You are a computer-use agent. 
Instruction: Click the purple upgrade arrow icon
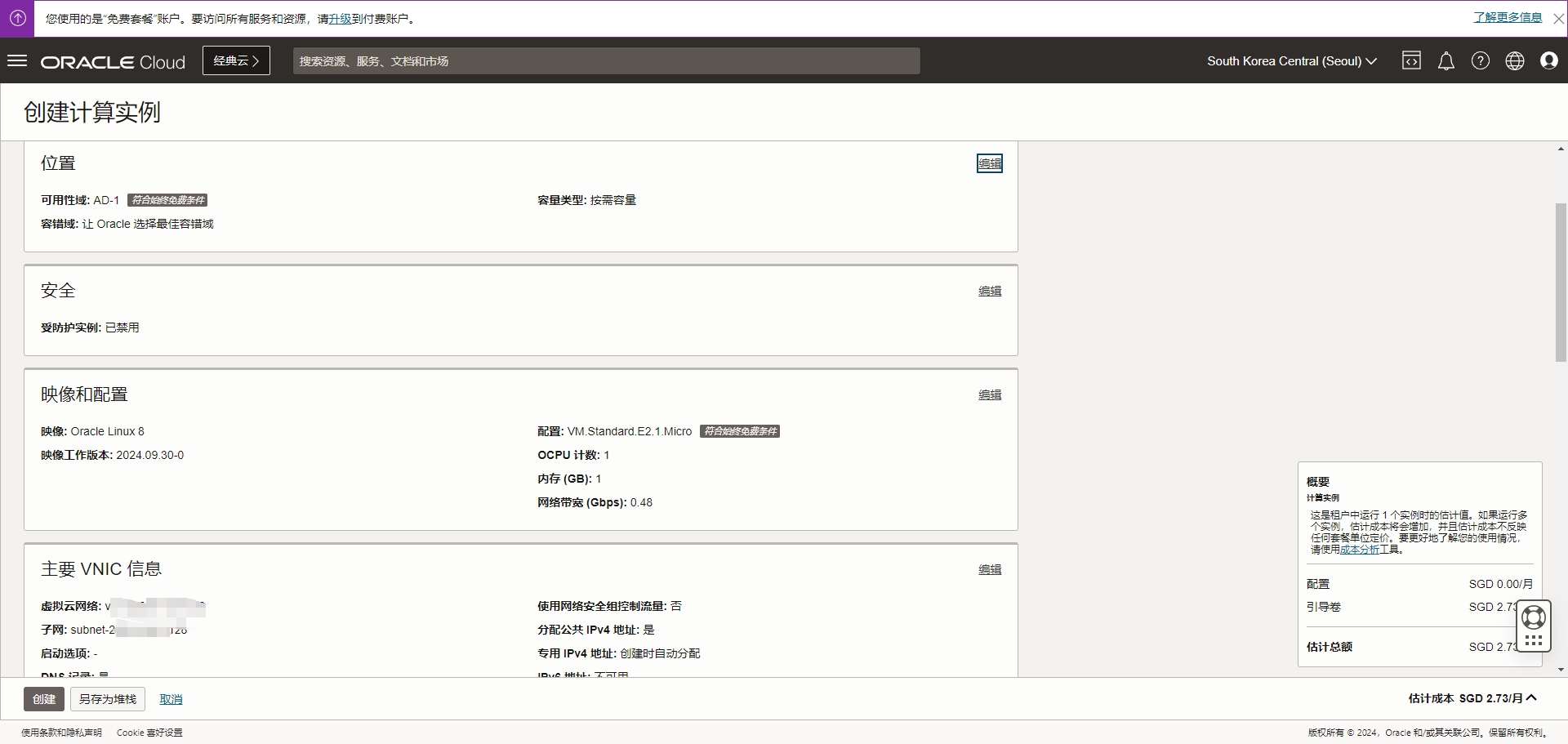[x=17, y=18]
